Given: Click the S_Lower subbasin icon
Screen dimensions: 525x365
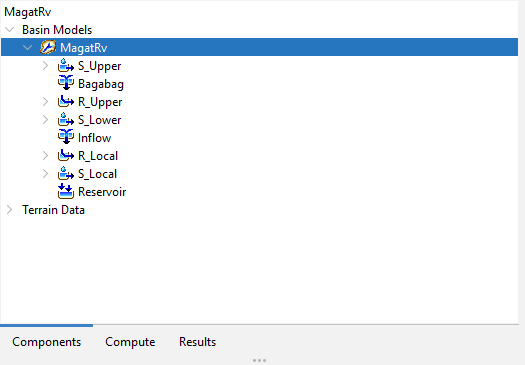Looking at the screenshot, I should (66, 119).
